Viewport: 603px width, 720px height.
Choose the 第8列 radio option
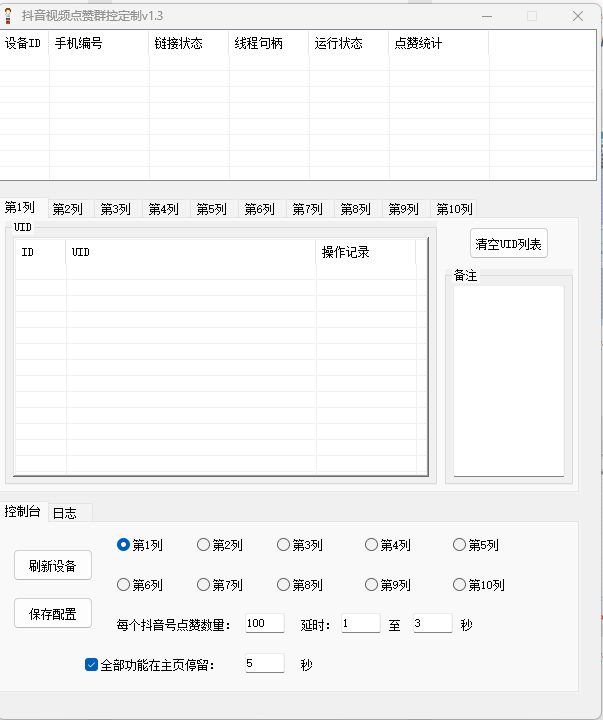[x=284, y=585]
